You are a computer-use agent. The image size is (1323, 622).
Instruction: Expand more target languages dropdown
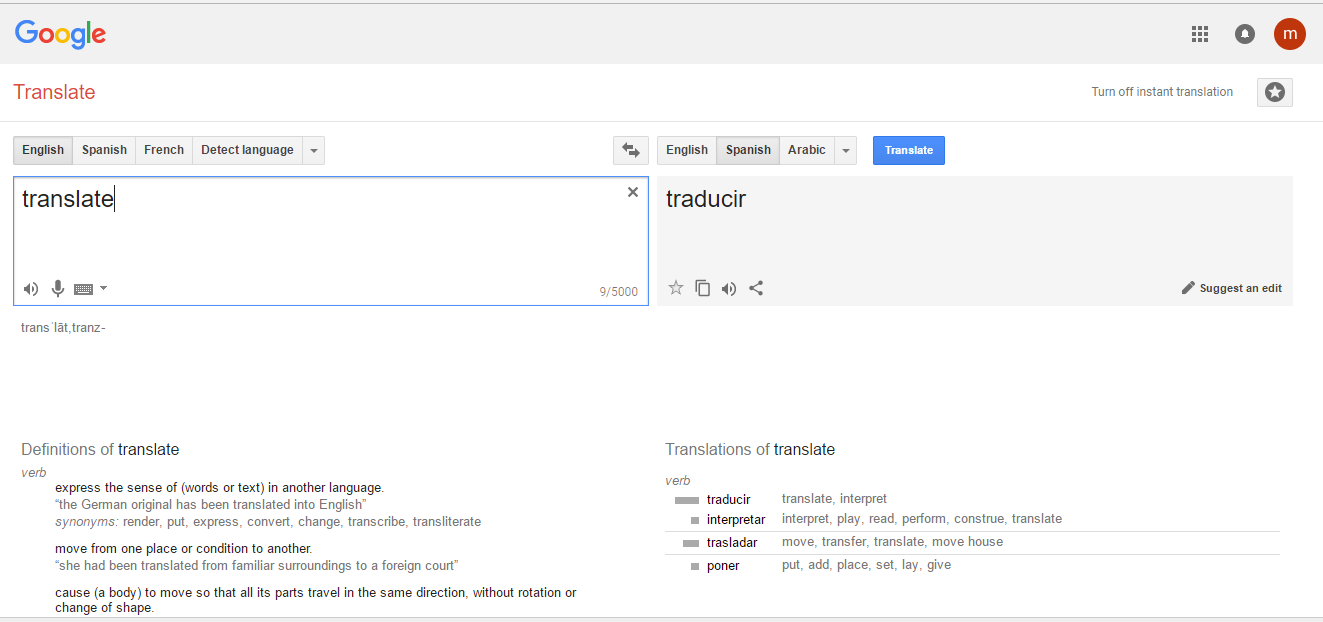846,150
